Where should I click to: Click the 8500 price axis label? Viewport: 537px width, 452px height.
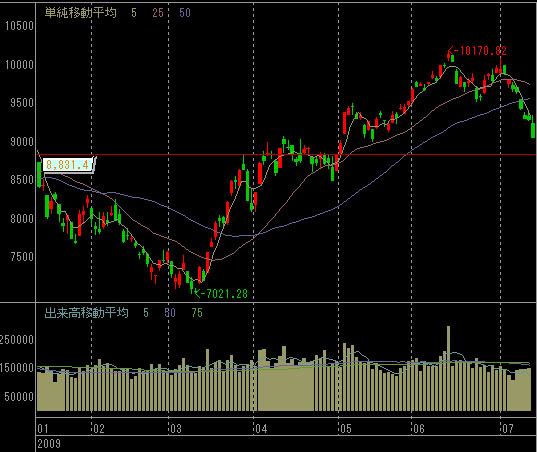[x=22, y=180]
